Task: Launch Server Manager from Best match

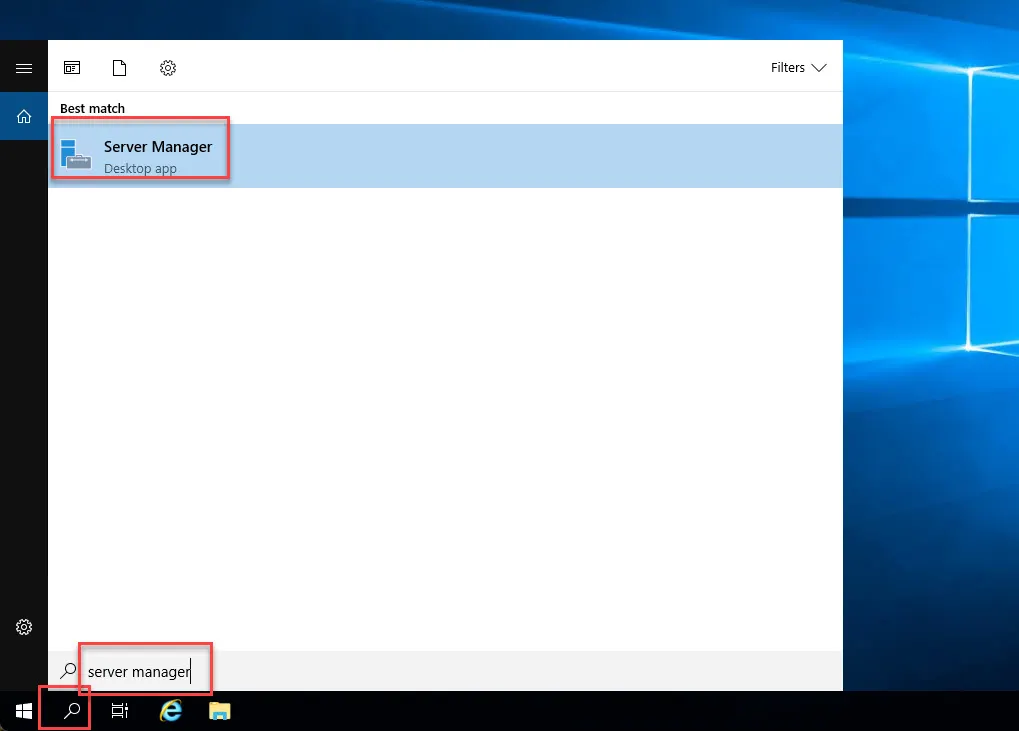Action: [157, 146]
